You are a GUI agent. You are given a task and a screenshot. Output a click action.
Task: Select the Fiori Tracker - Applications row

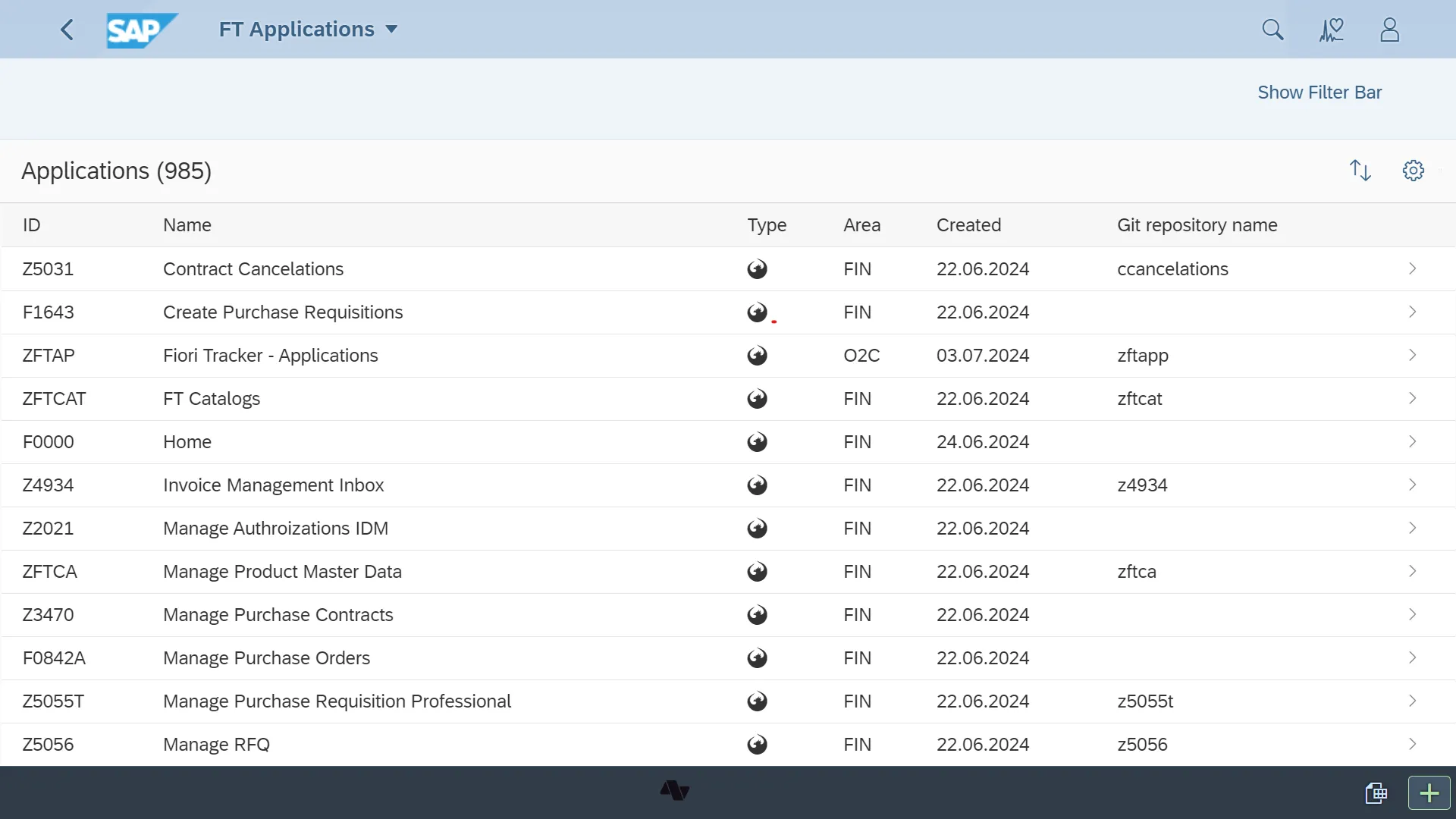[x=270, y=356]
